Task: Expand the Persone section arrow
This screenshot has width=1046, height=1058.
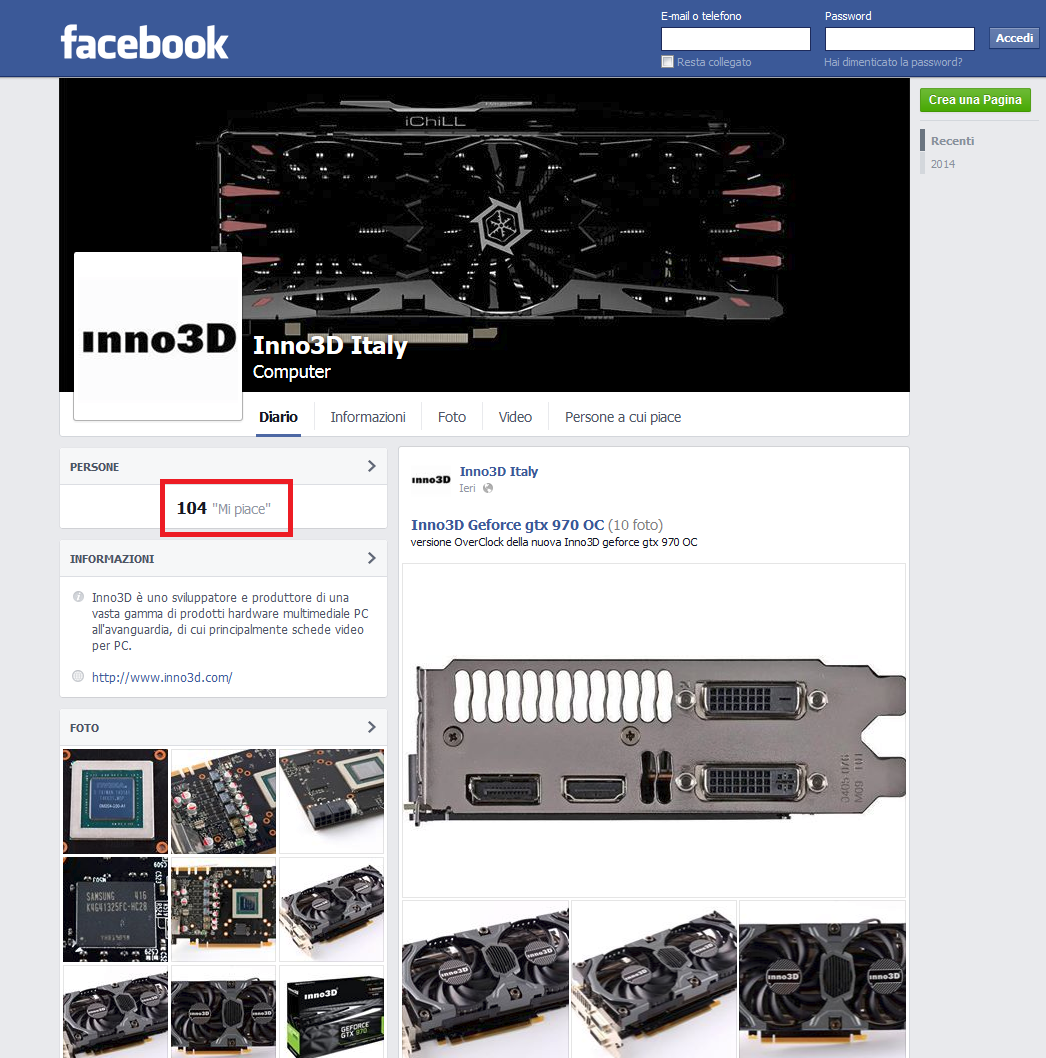Action: (371, 466)
